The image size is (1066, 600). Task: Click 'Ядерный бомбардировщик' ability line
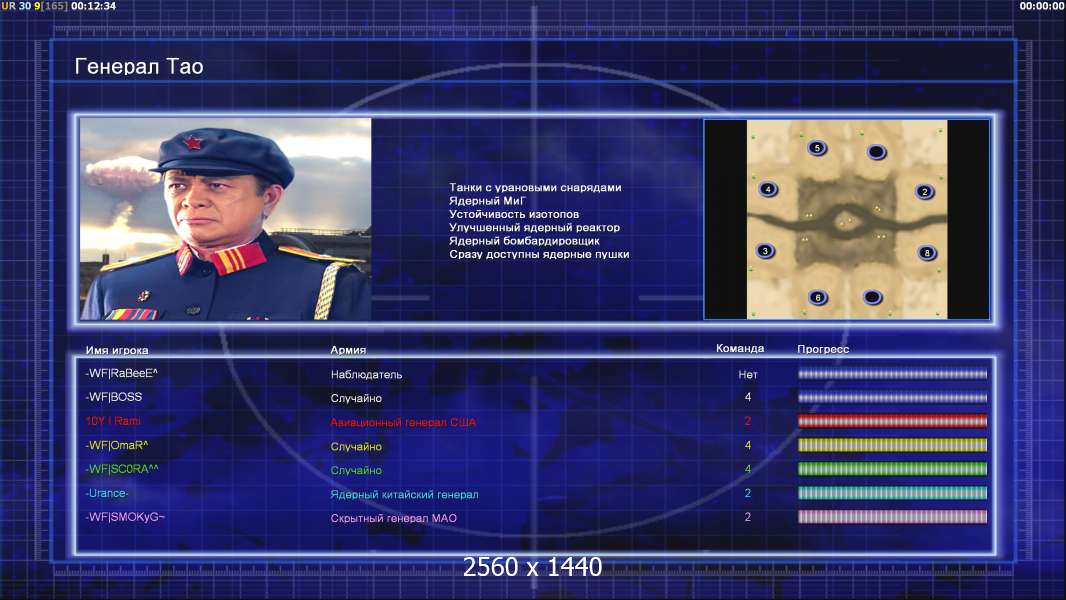[524, 241]
